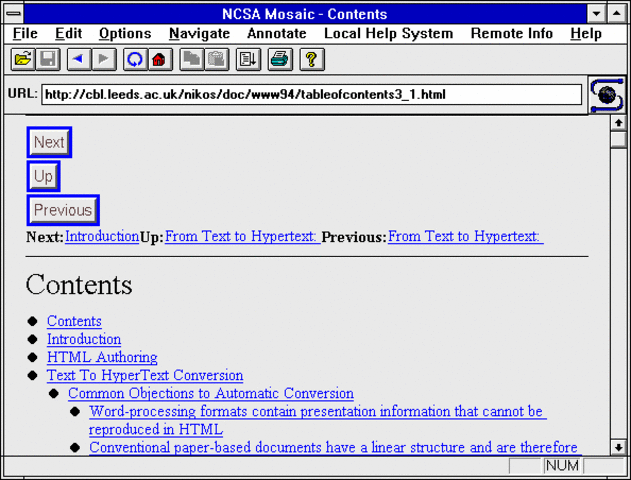Viewport: 631px width, 480px height.
Task: Print the document with printer icon
Action: pos(280,60)
